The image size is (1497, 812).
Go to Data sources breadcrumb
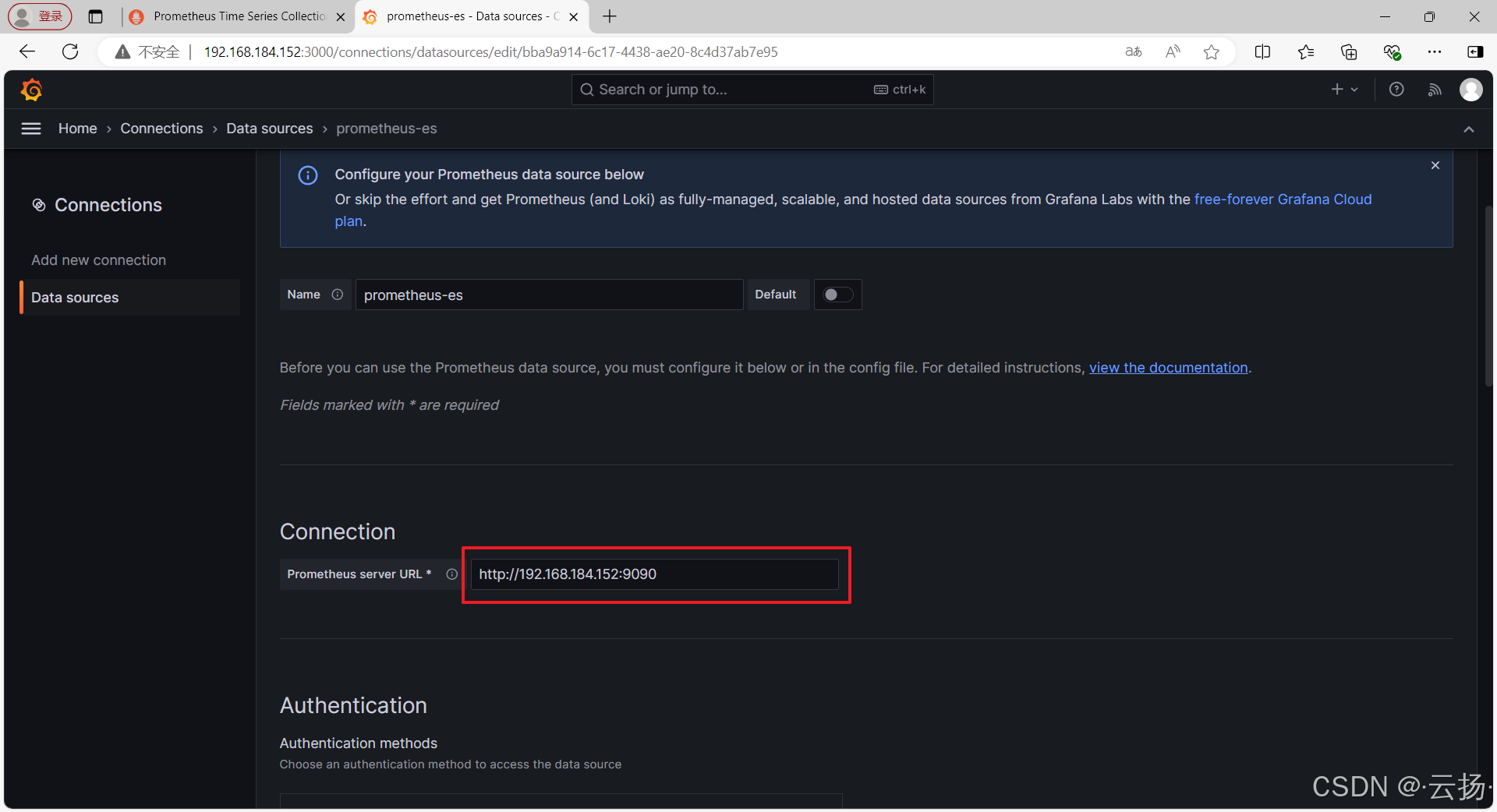pos(270,129)
